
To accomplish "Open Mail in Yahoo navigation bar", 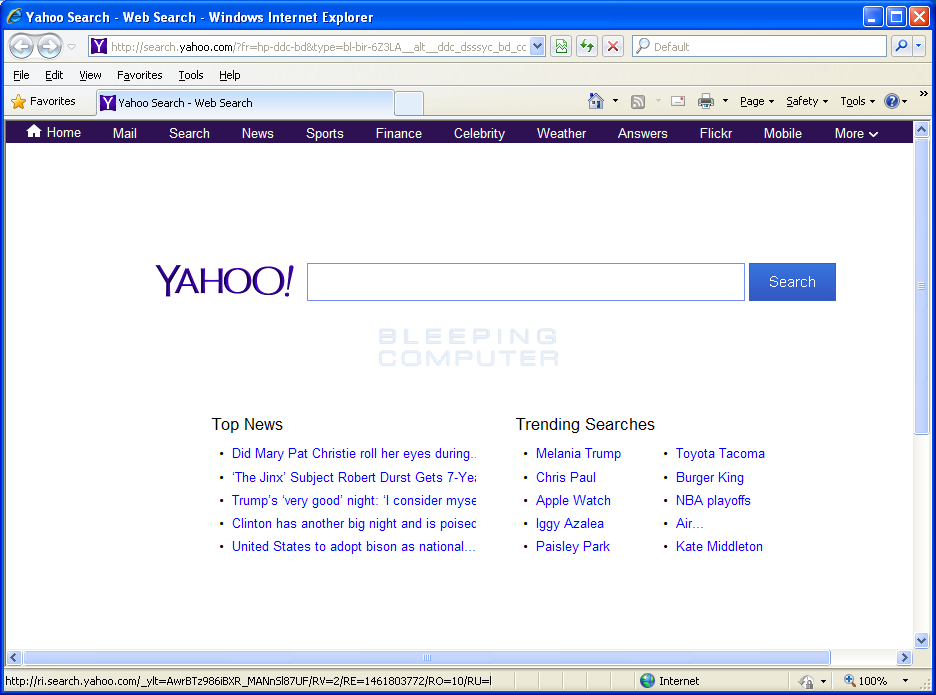I will pyautogui.click(x=125, y=133).
